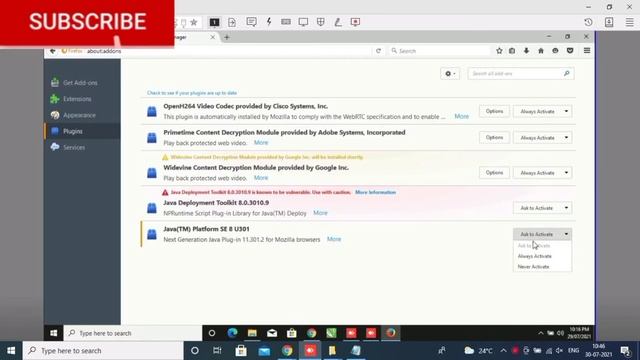Open the history clock icon in the top toolbar
640x360 pixels.
click(588, 22)
